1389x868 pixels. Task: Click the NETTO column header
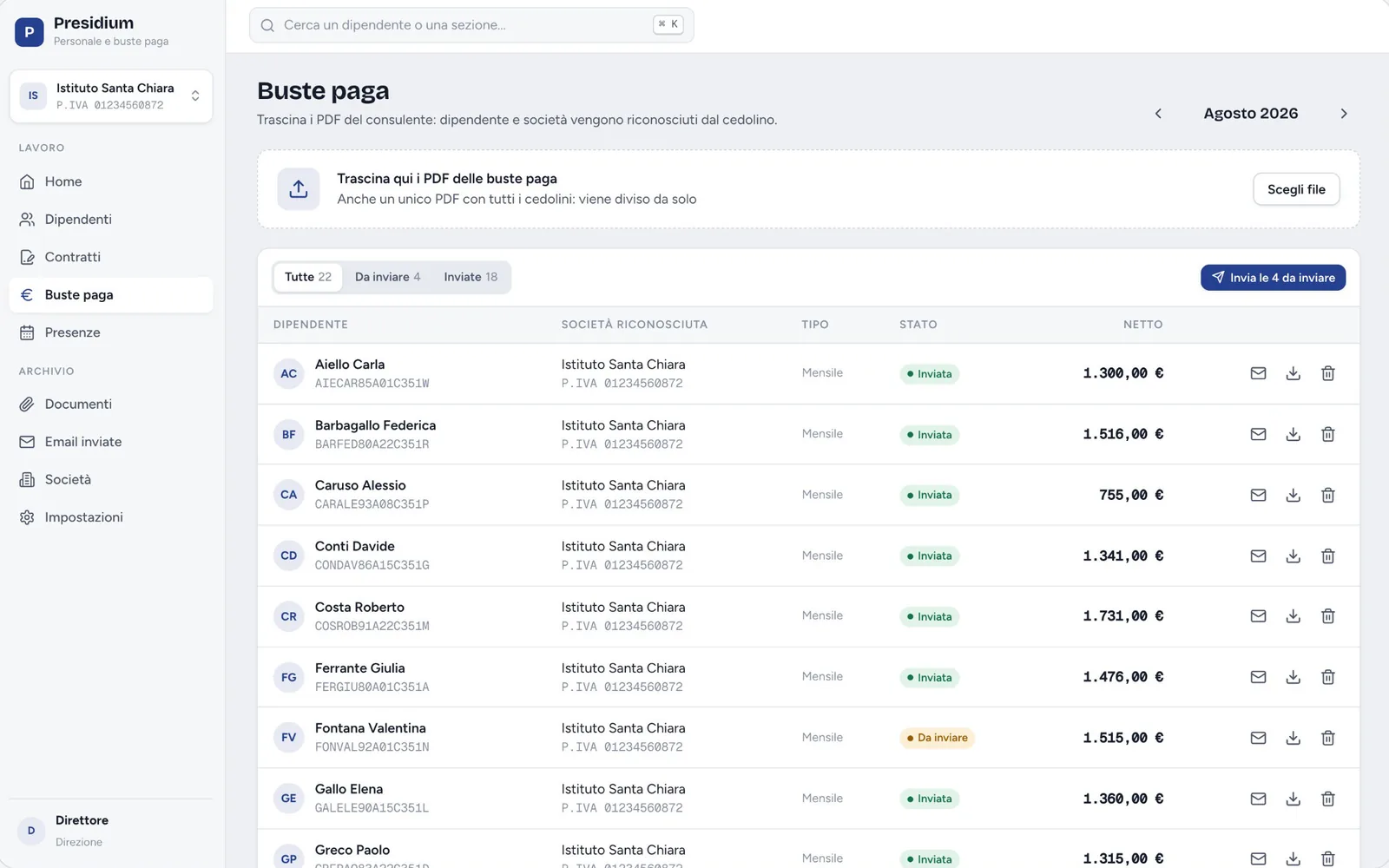[1142, 325]
